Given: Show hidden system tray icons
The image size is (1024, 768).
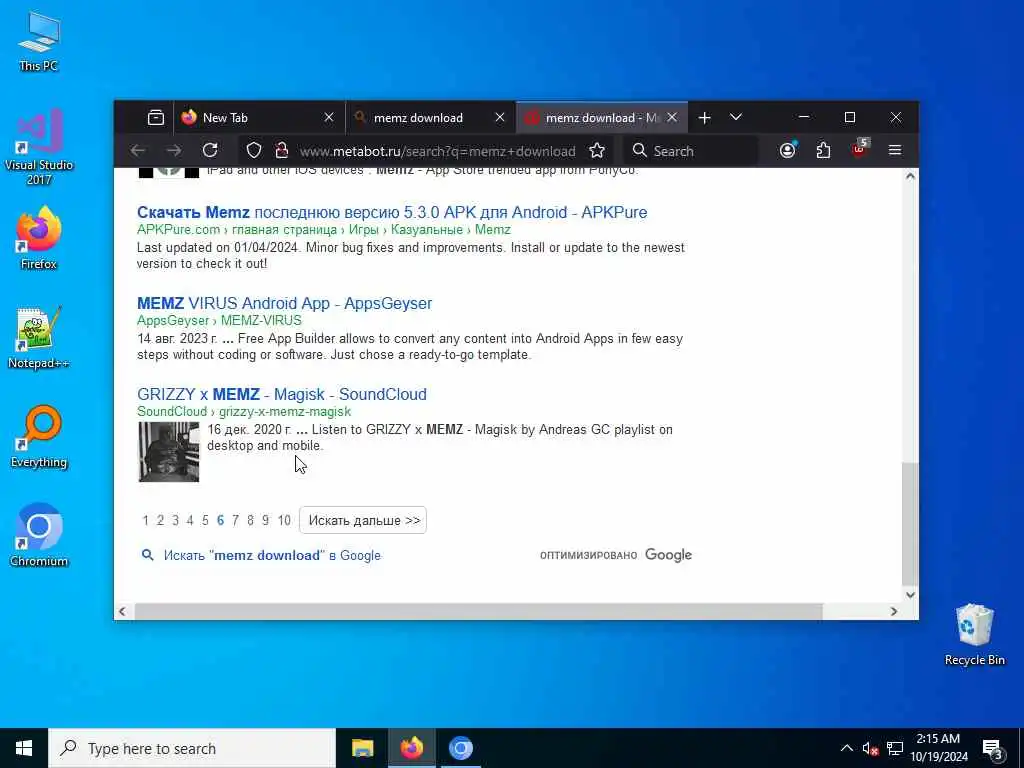Looking at the screenshot, I should pyautogui.click(x=846, y=748).
